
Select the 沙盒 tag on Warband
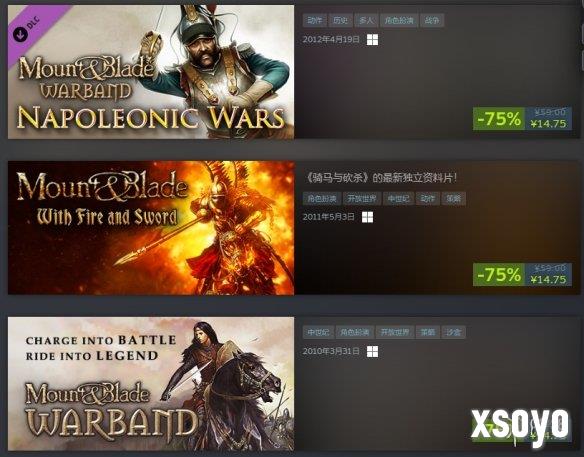(453, 332)
